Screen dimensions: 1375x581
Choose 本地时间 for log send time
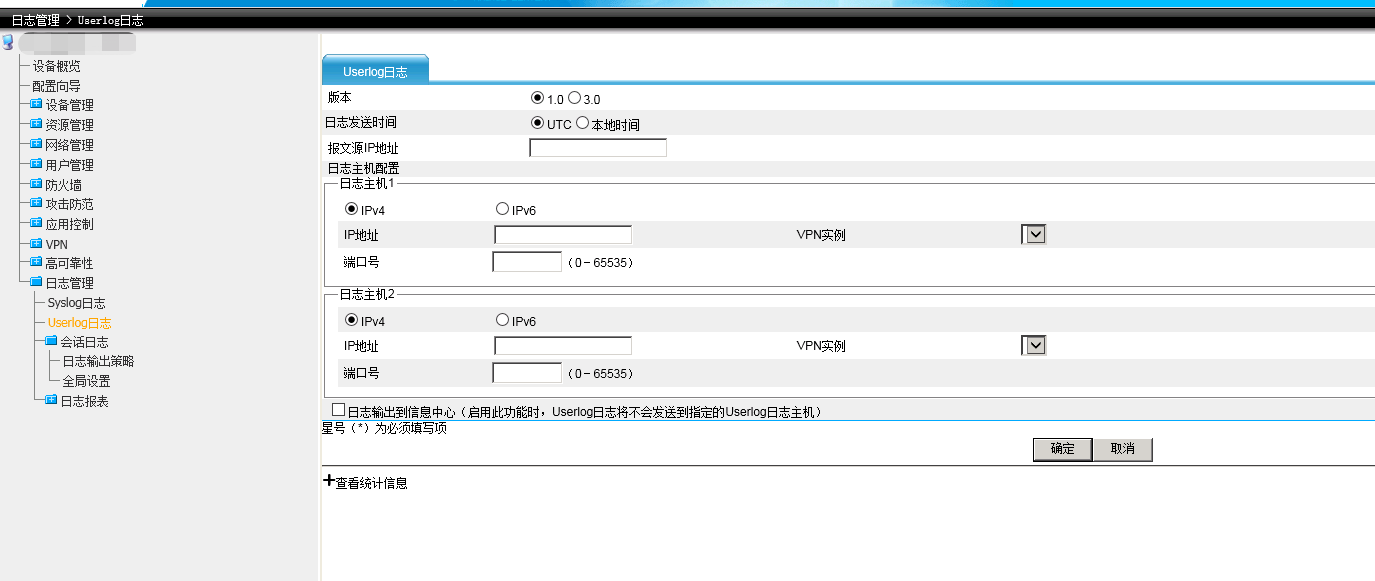(x=582, y=124)
